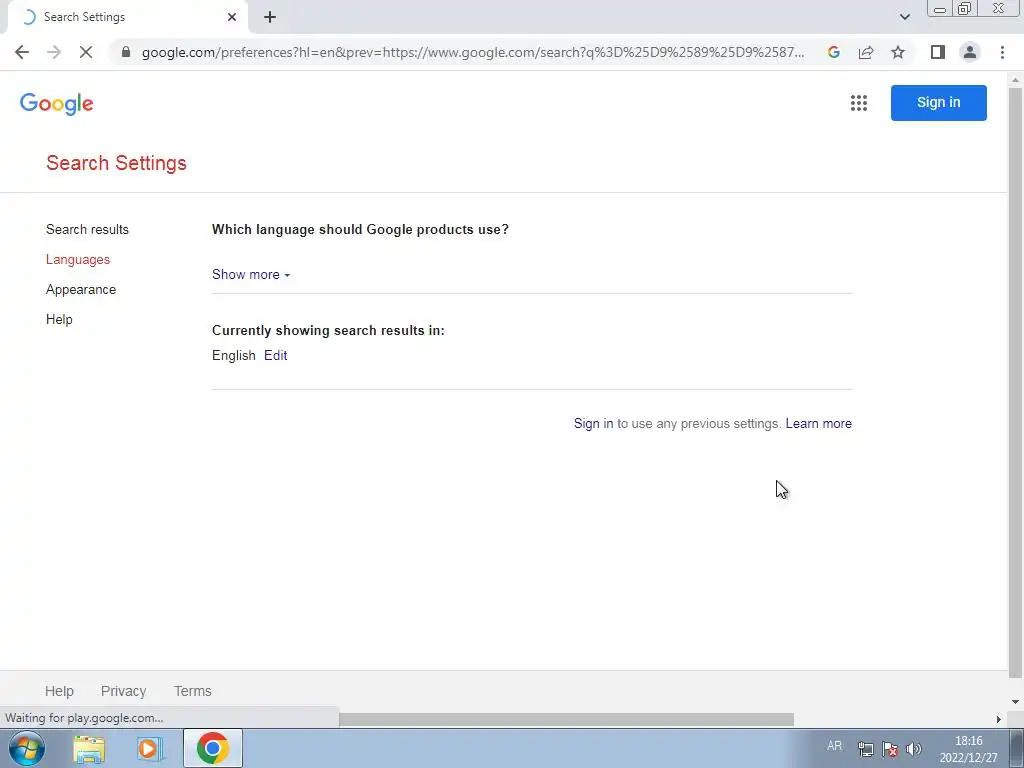Screen dimensions: 1024x768
Task: Open the media player taskbar icon
Action: tap(150, 748)
